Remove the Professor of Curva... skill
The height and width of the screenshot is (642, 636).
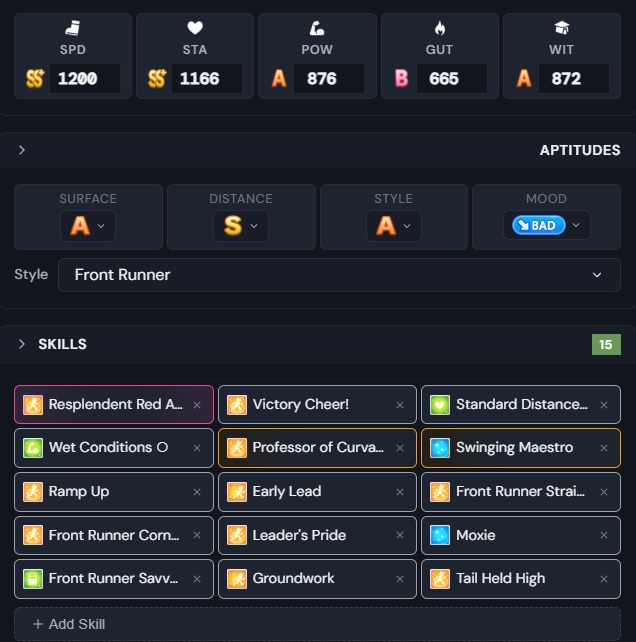400,448
